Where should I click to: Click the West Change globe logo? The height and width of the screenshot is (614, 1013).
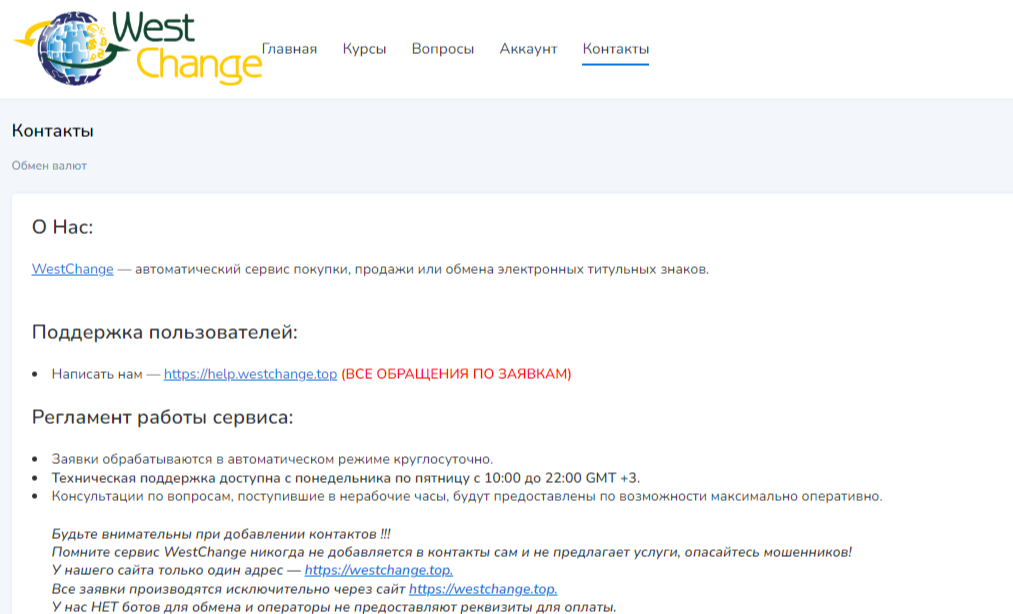pos(138,48)
